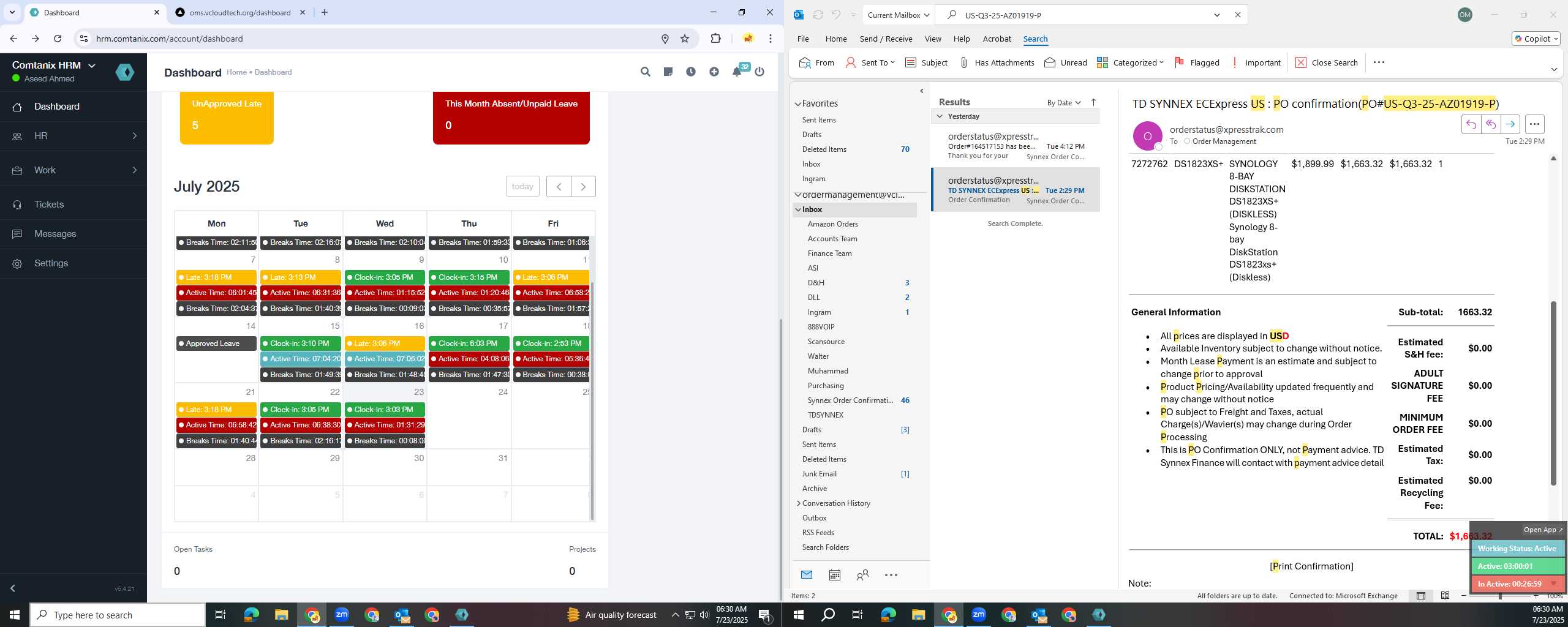The image size is (1568, 627).
Task: Switch to Calendar view in Outlook navigation
Action: click(834, 574)
